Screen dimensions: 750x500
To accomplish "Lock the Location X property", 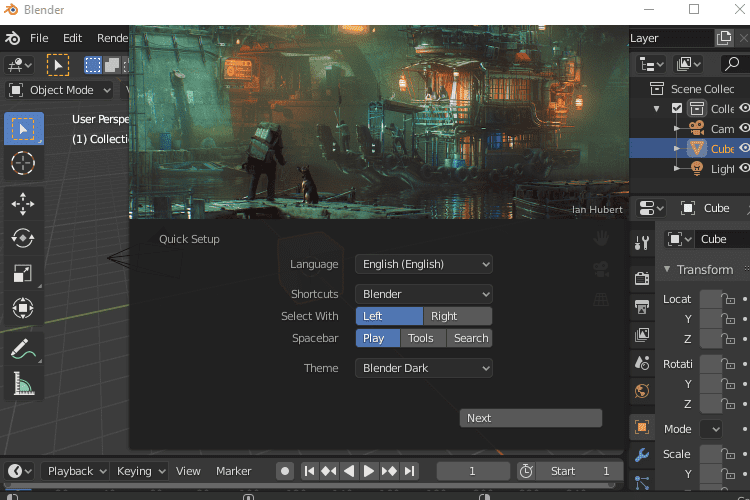I will coord(730,299).
